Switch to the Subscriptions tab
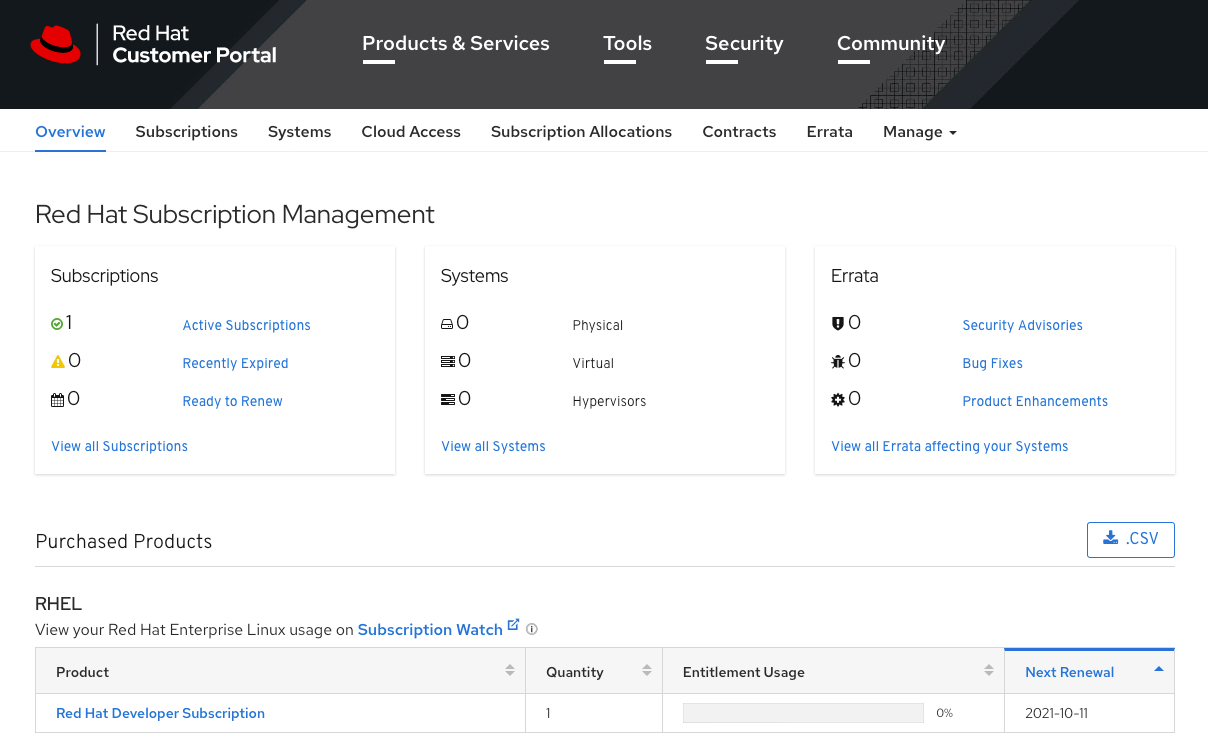The image size is (1208, 739). (x=186, y=131)
